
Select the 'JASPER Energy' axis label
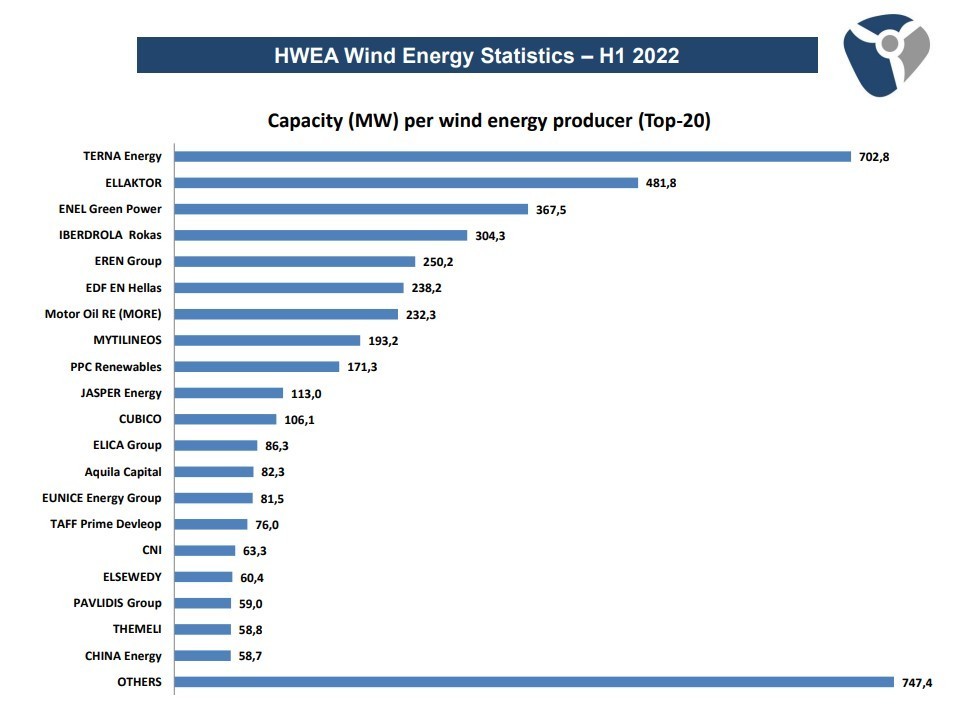tap(121, 393)
